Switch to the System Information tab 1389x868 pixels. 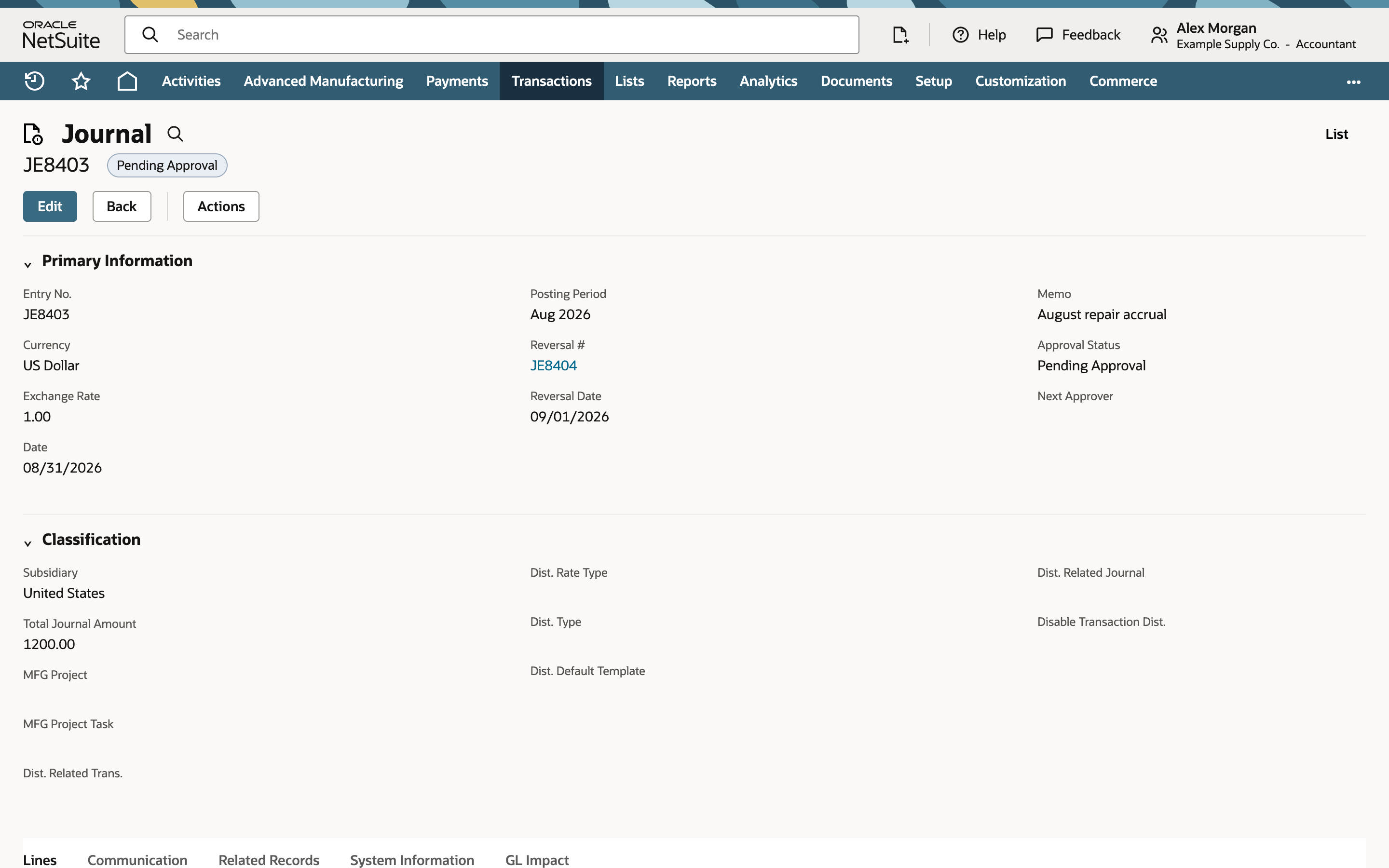point(412,859)
